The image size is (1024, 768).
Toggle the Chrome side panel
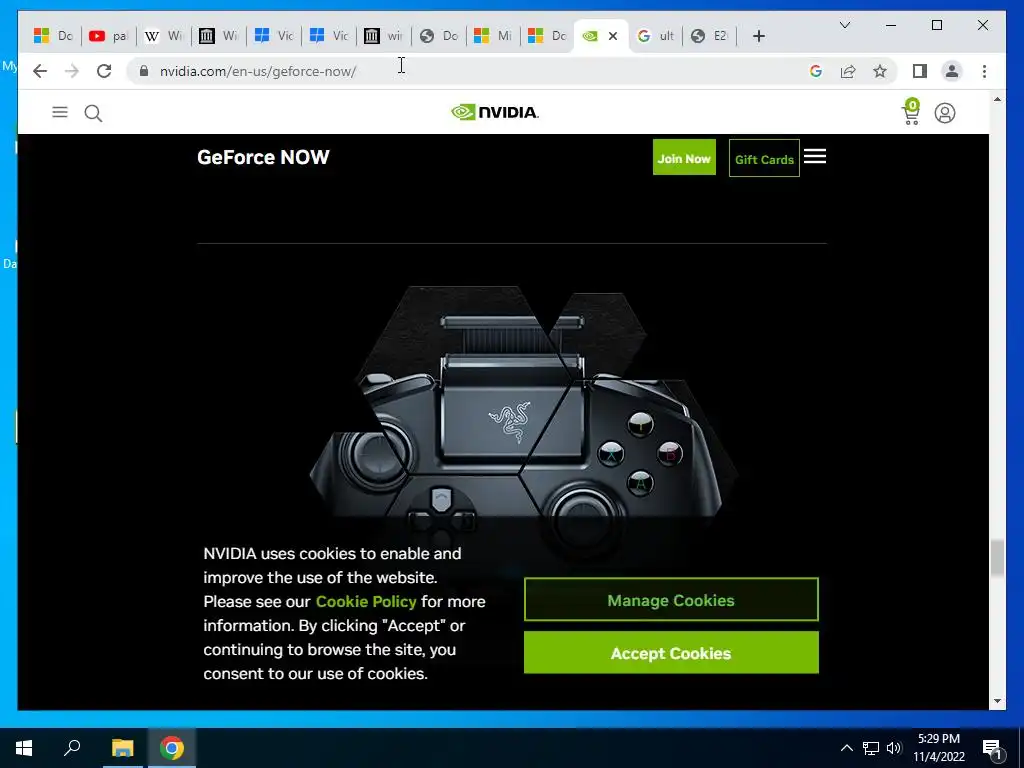coord(920,71)
